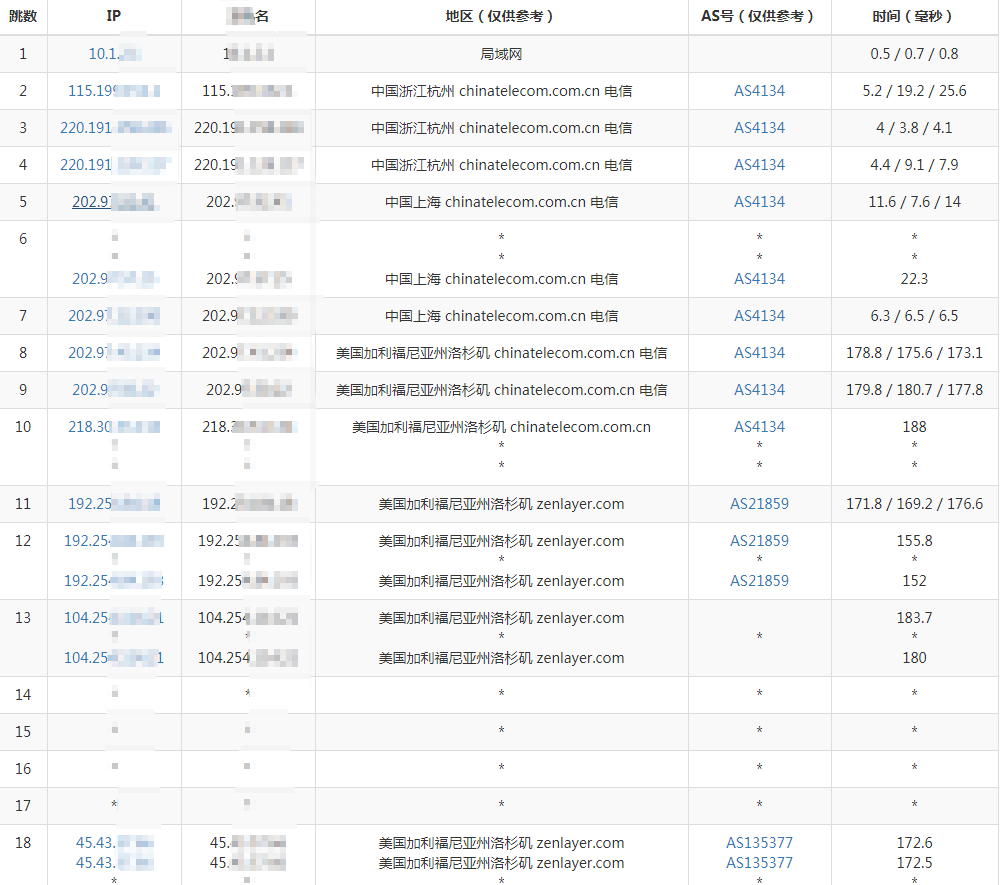This screenshot has width=1000, height=885.
Task: Click the underlined 202.97 IP link in hop 5
Action: click(113, 202)
